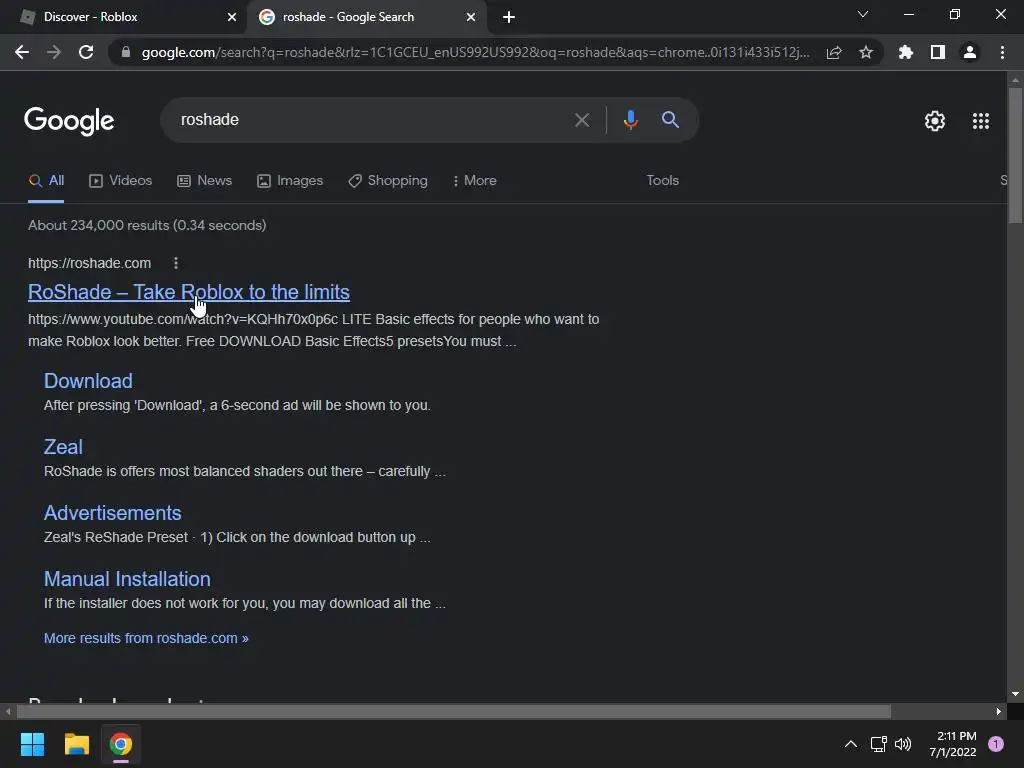Share this page via address bar icon

(834, 52)
